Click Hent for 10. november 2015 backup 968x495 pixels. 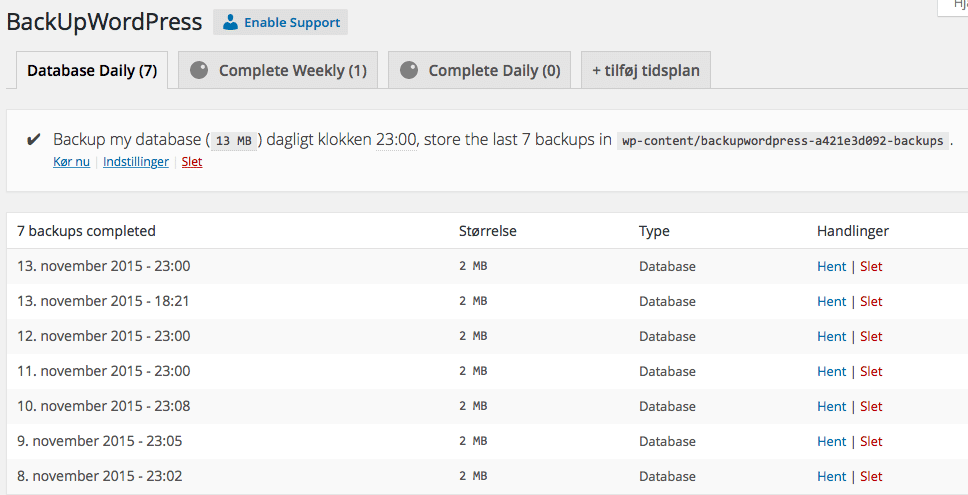tap(832, 407)
